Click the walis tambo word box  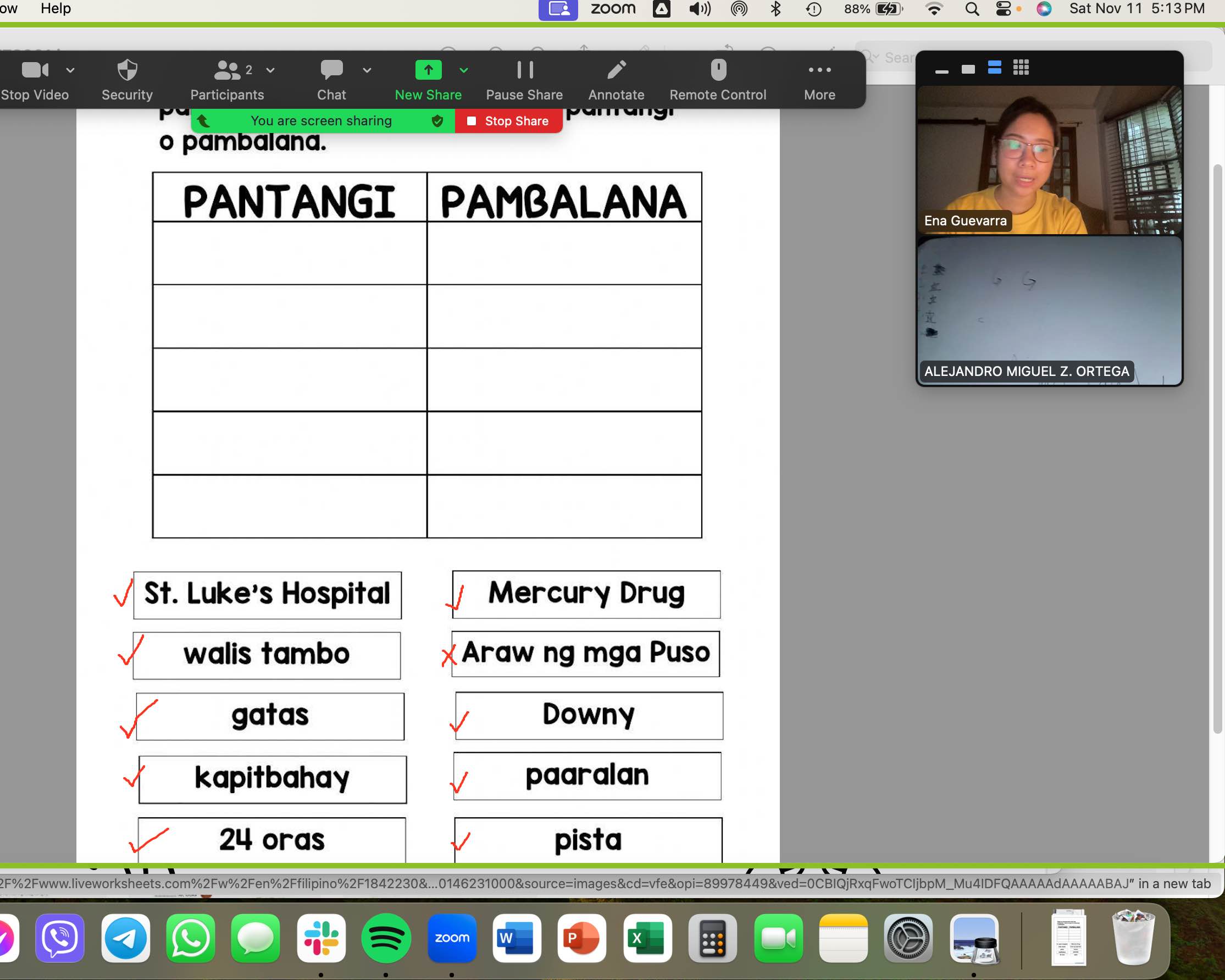[x=267, y=656]
